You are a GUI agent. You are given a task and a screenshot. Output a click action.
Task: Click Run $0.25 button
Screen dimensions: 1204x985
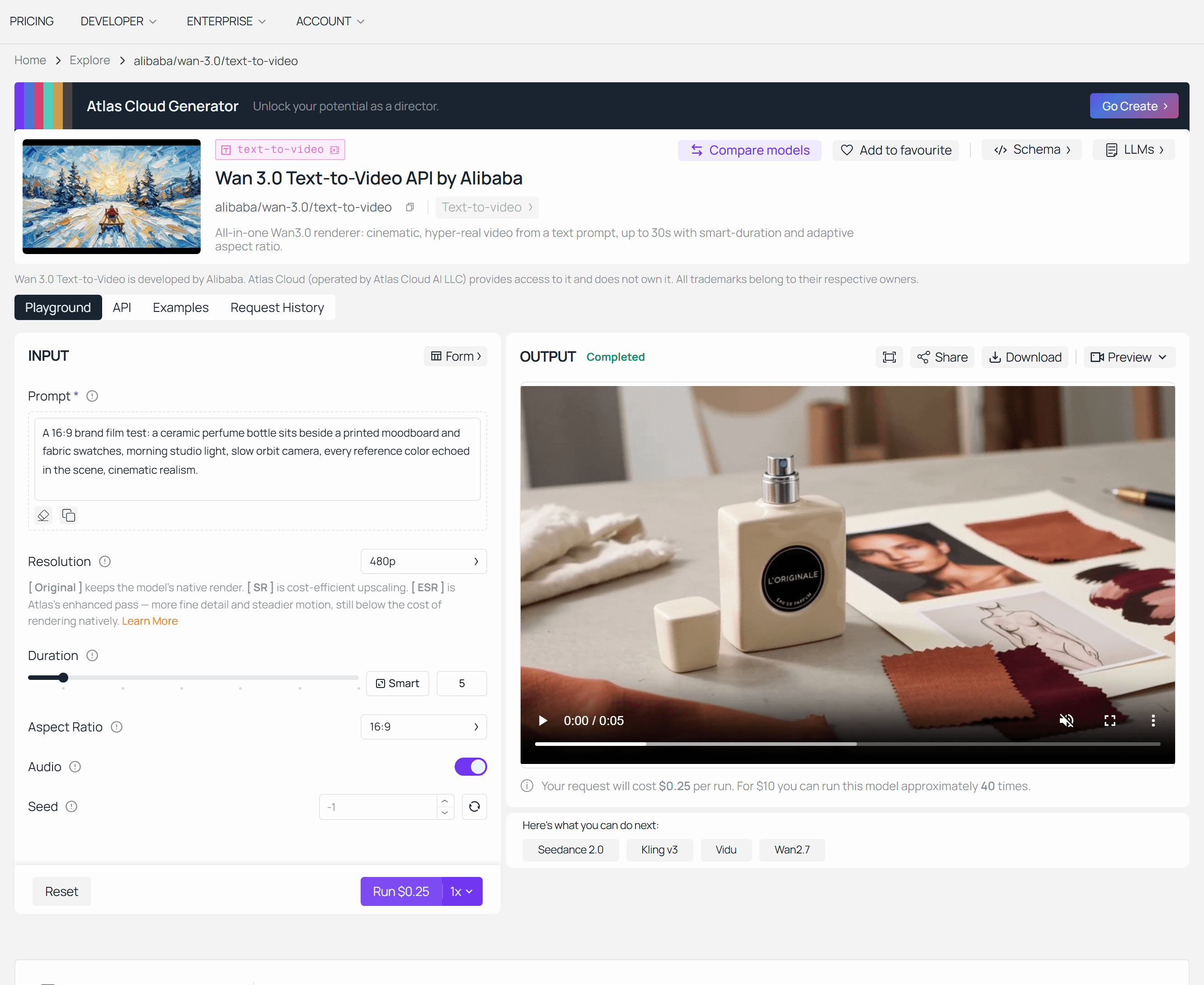[401, 892]
